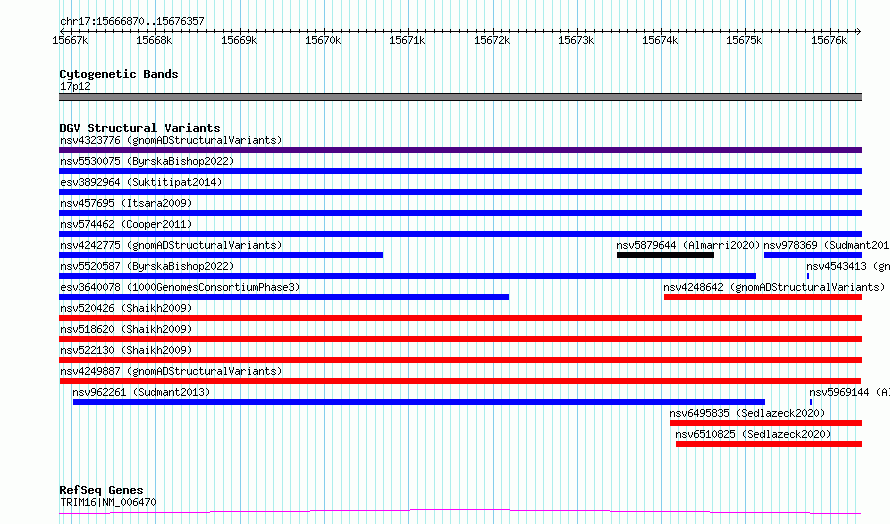Image resolution: width=890 pixels, height=524 pixels.
Task: Select the red nsv6495835 variant bar
Action: point(766,423)
